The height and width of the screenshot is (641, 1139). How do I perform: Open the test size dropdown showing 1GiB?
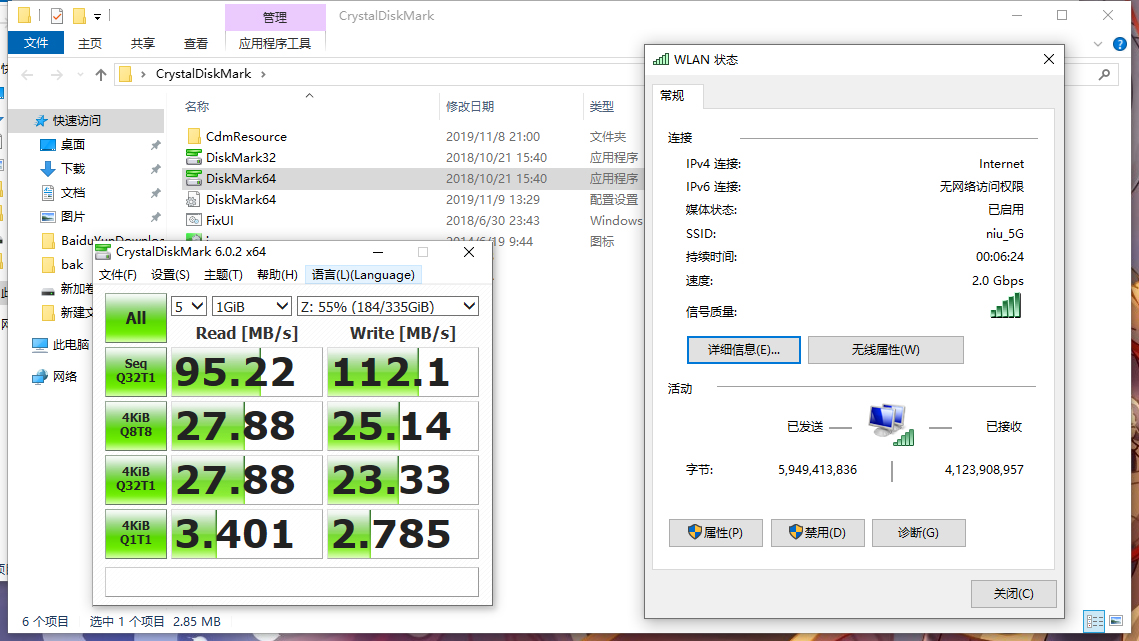pos(251,305)
